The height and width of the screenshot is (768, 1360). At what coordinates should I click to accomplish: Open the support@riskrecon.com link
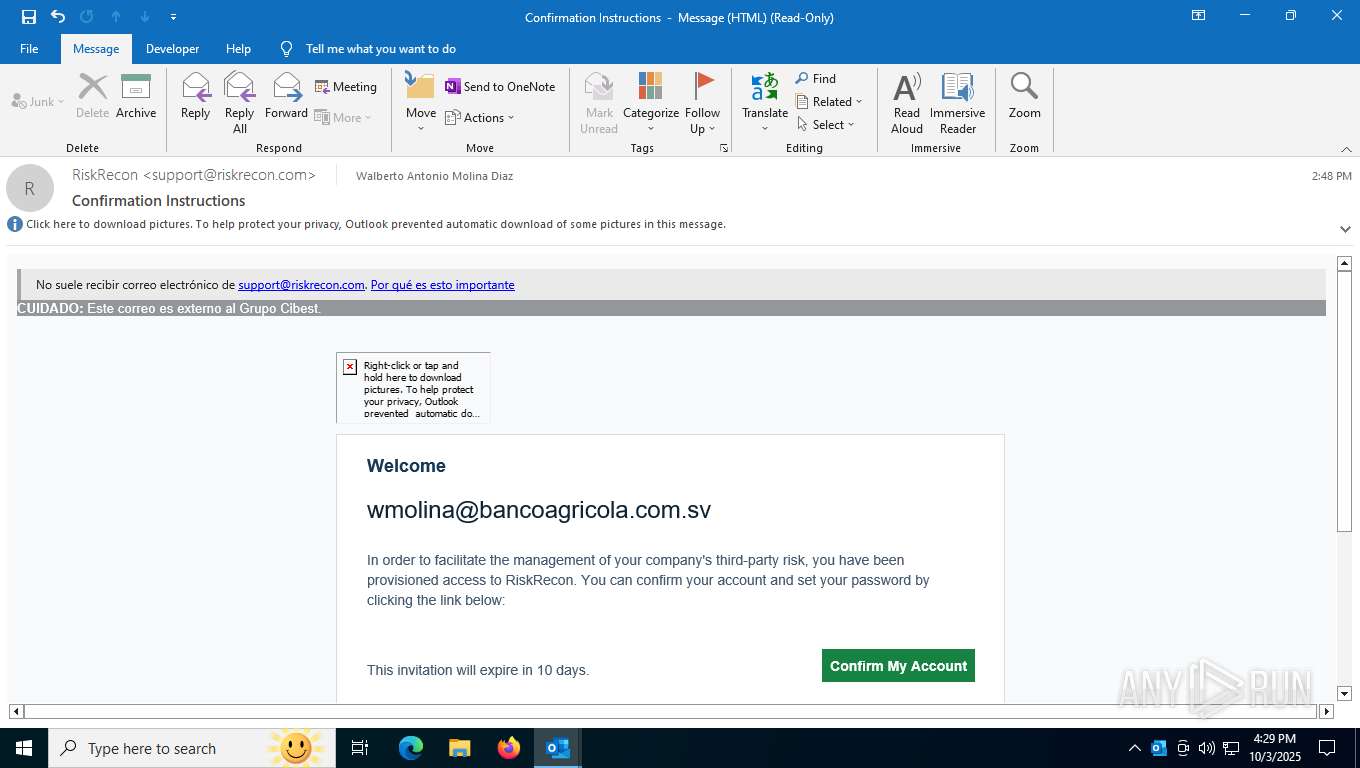pyautogui.click(x=301, y=285)
